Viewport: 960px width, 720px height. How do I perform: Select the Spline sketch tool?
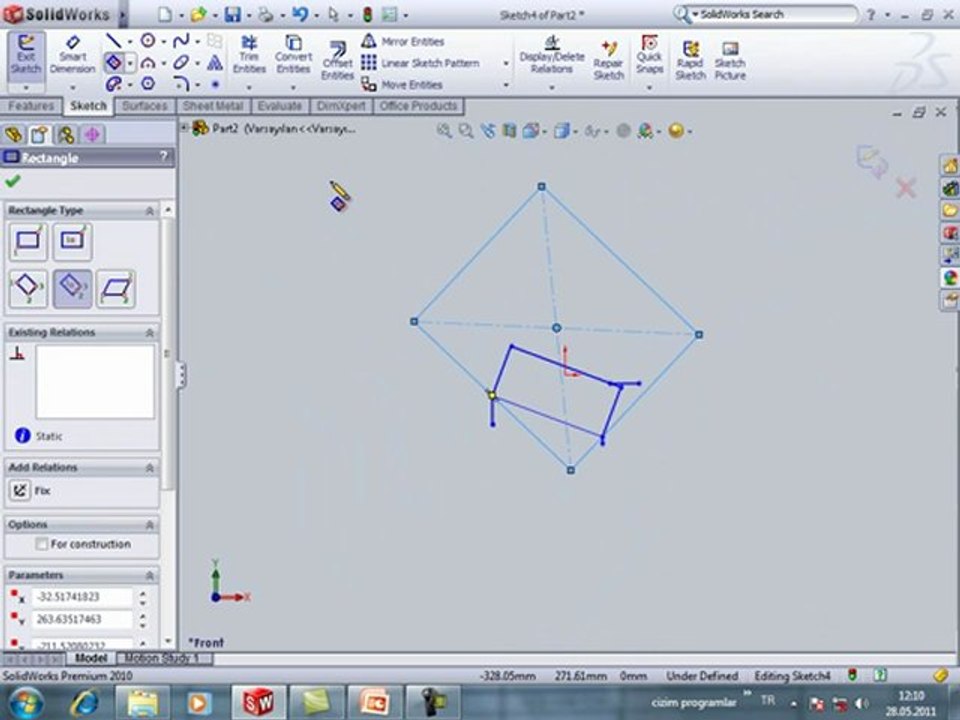coord(181,41)
